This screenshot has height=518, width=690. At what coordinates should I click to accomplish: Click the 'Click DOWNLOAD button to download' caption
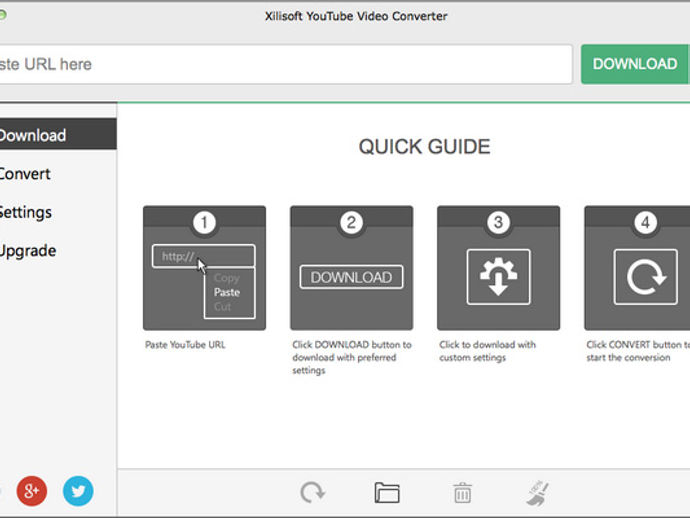coord(352,357)
